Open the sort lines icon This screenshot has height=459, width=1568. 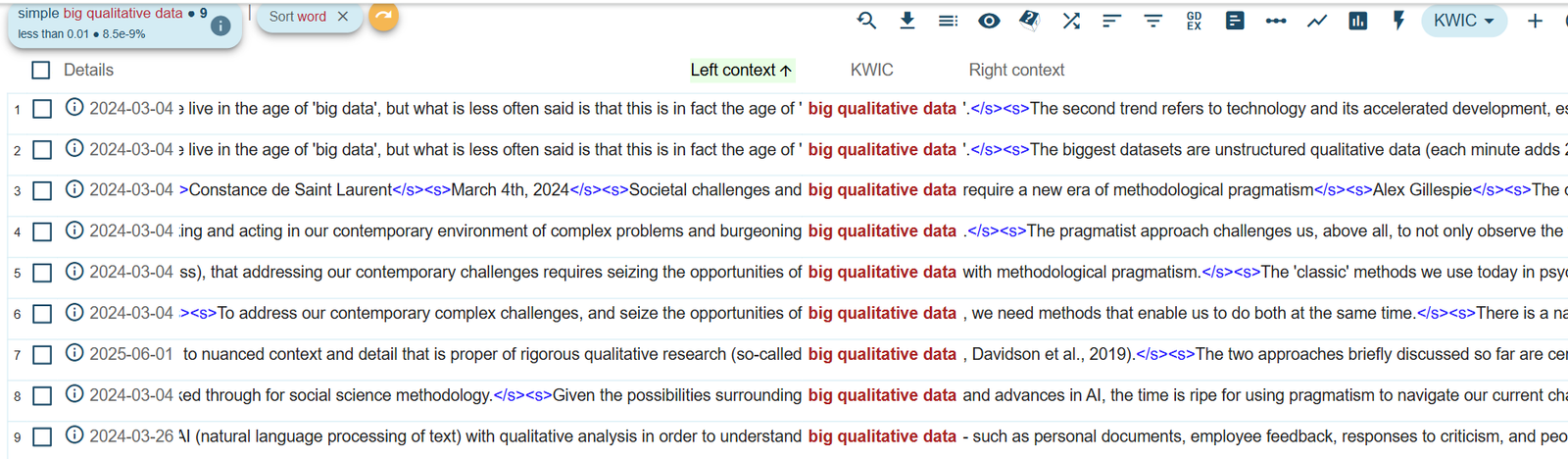(1111, 21)
